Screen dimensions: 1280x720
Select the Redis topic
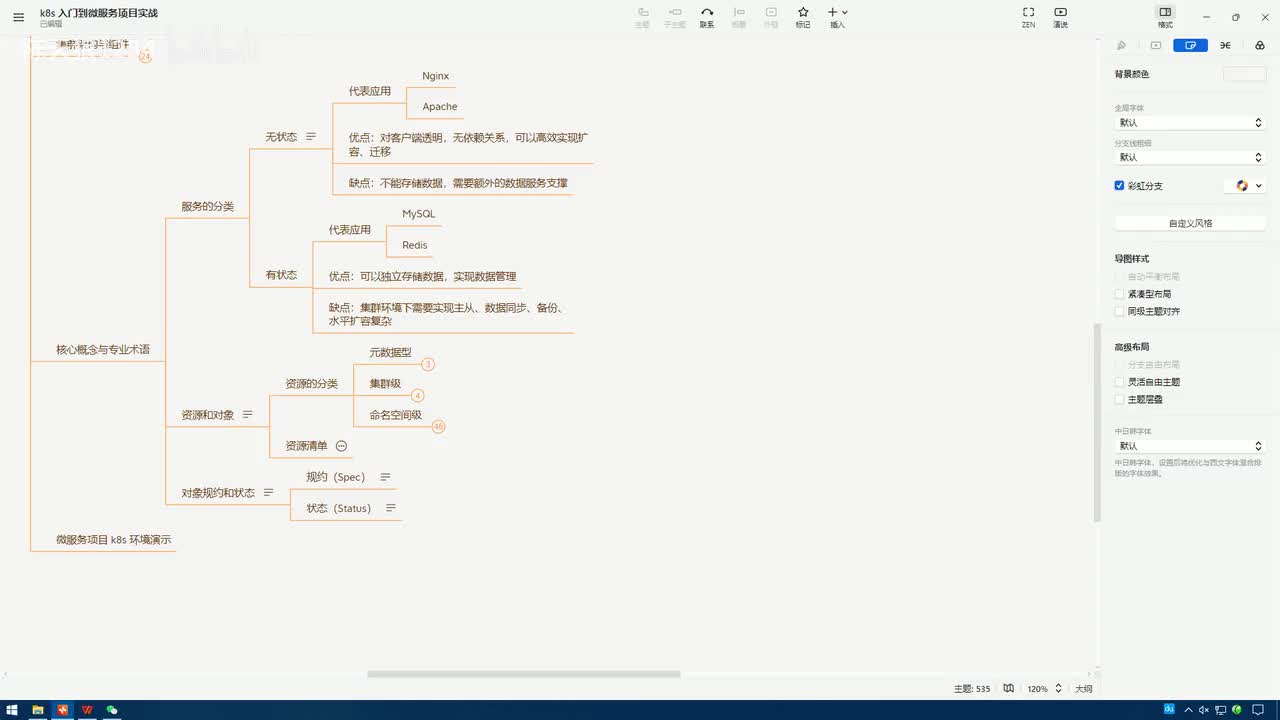point(415,245)
